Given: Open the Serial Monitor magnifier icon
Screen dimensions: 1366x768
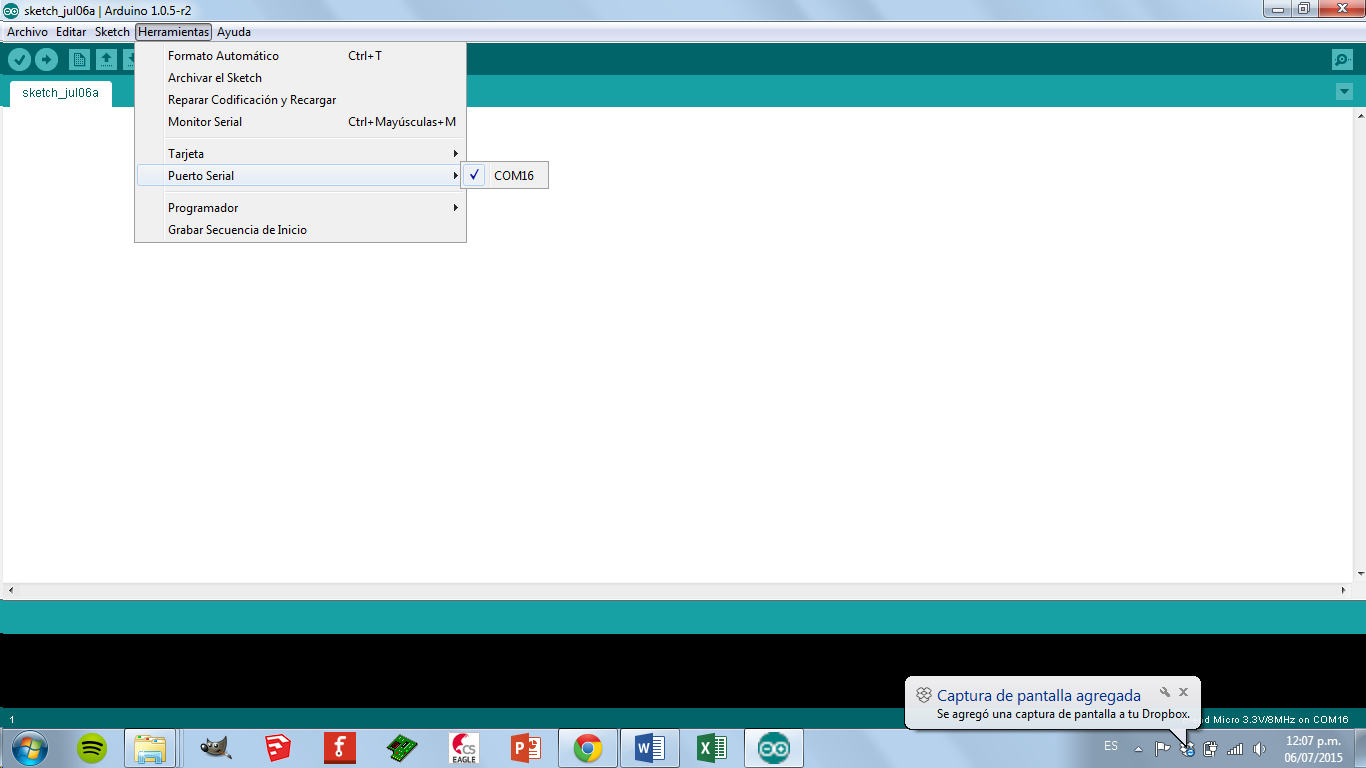Looking at the screenshot, I should click(1343, 60).
